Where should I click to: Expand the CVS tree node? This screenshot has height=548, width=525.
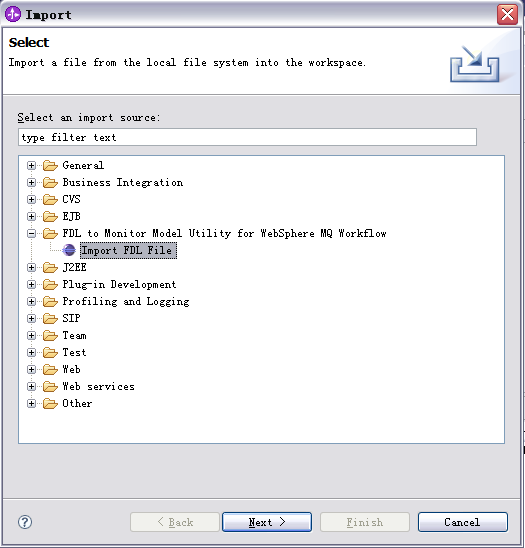click(31, 200)
